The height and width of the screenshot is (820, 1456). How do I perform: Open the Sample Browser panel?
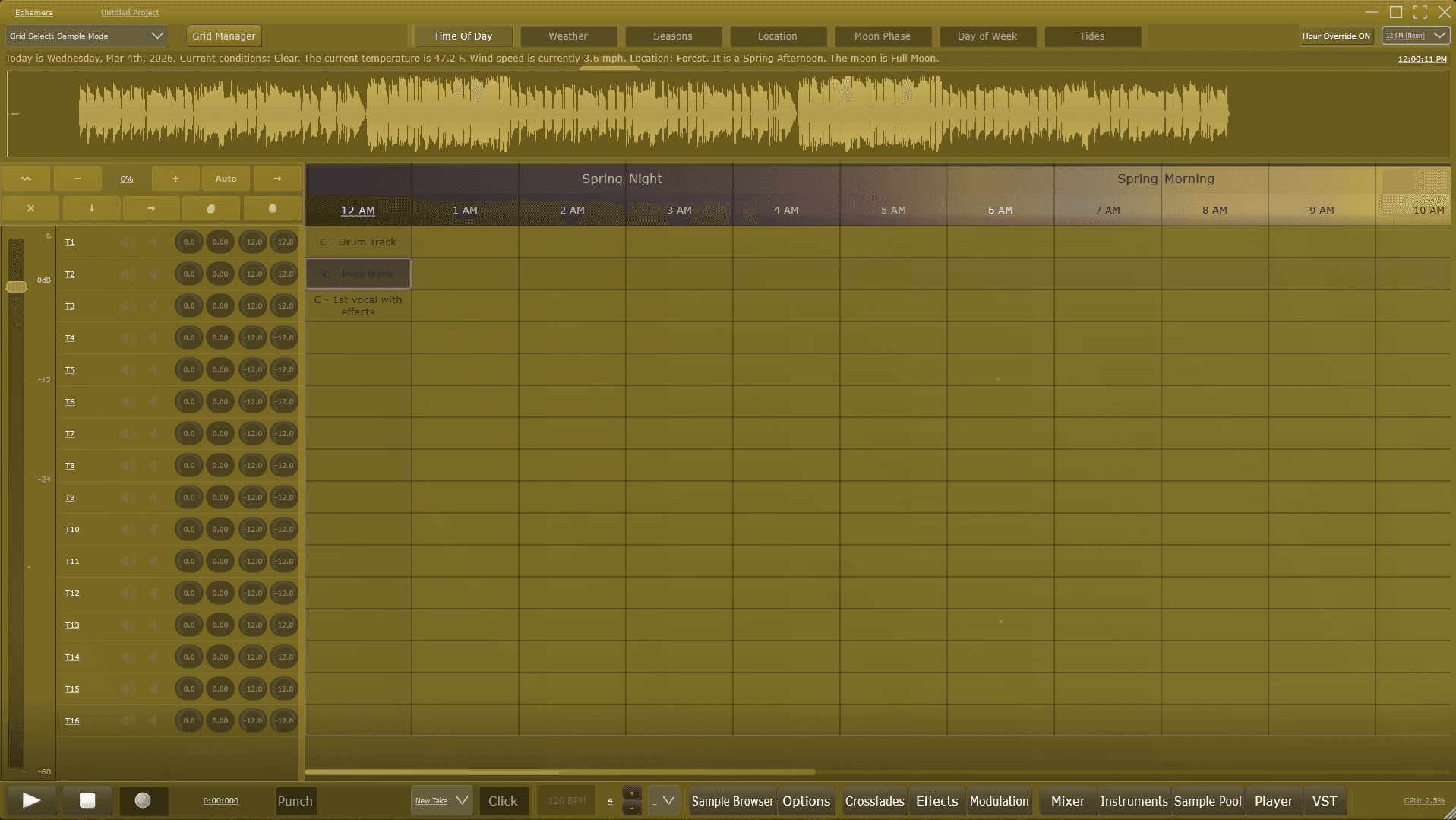[x=732, y=801]
